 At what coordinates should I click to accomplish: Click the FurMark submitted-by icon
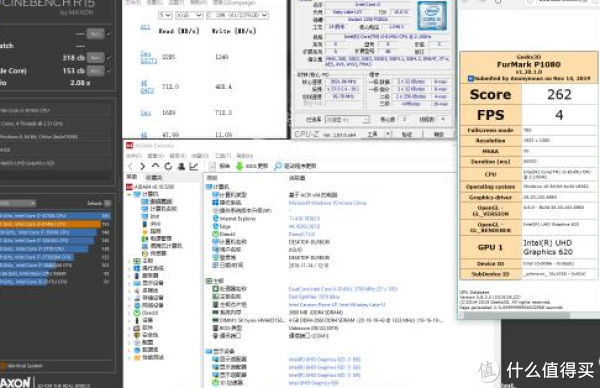click(471, 79)
